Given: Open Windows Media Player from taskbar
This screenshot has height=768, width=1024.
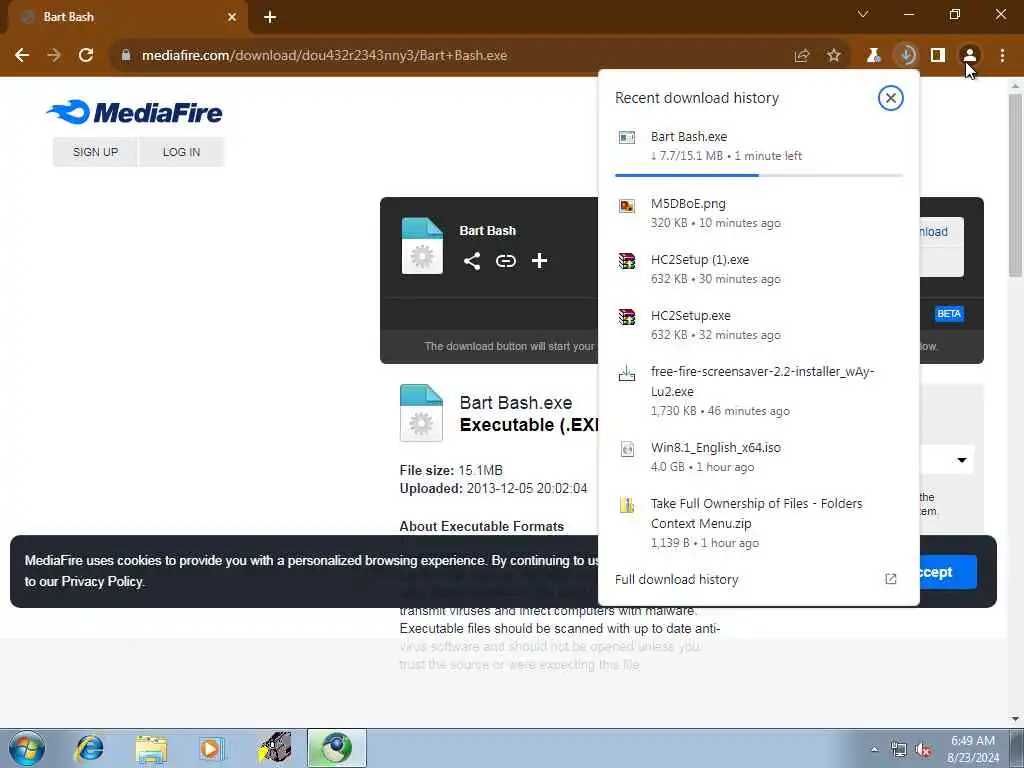Looking at the screenshot, I should coord(211,748).
